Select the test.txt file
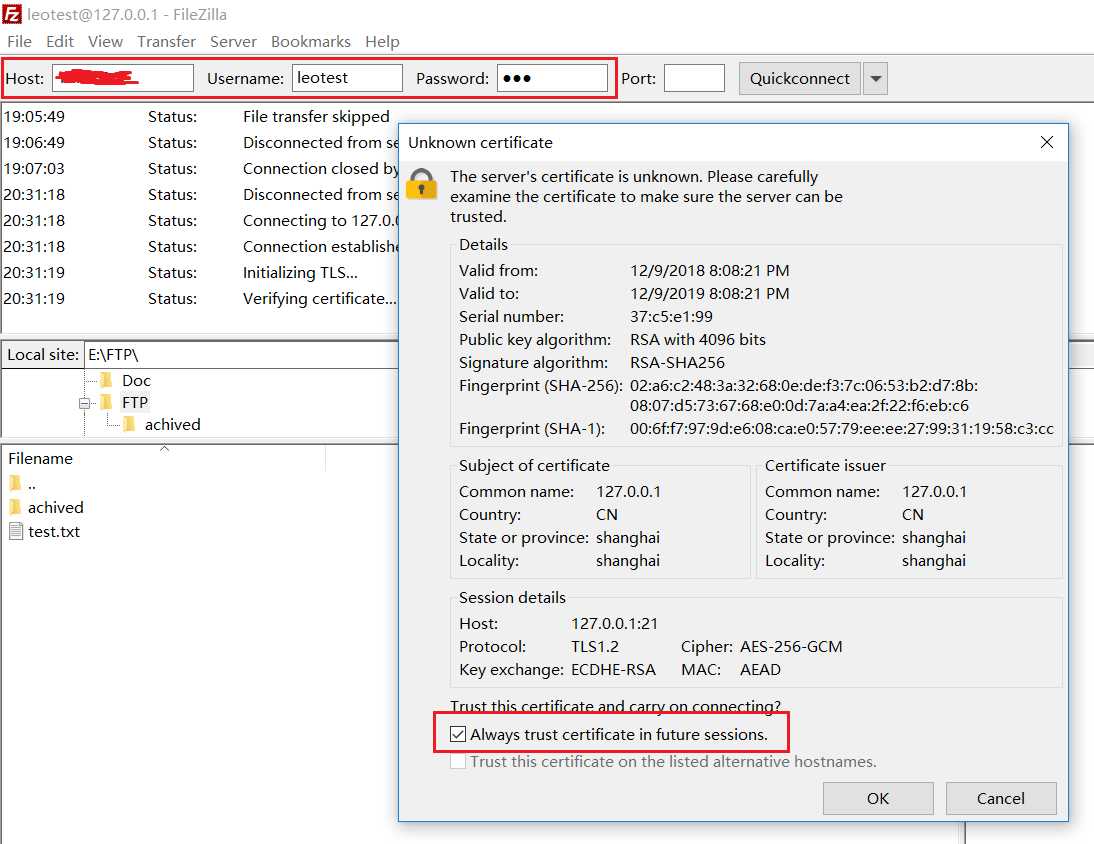 [x=54, y=532]
